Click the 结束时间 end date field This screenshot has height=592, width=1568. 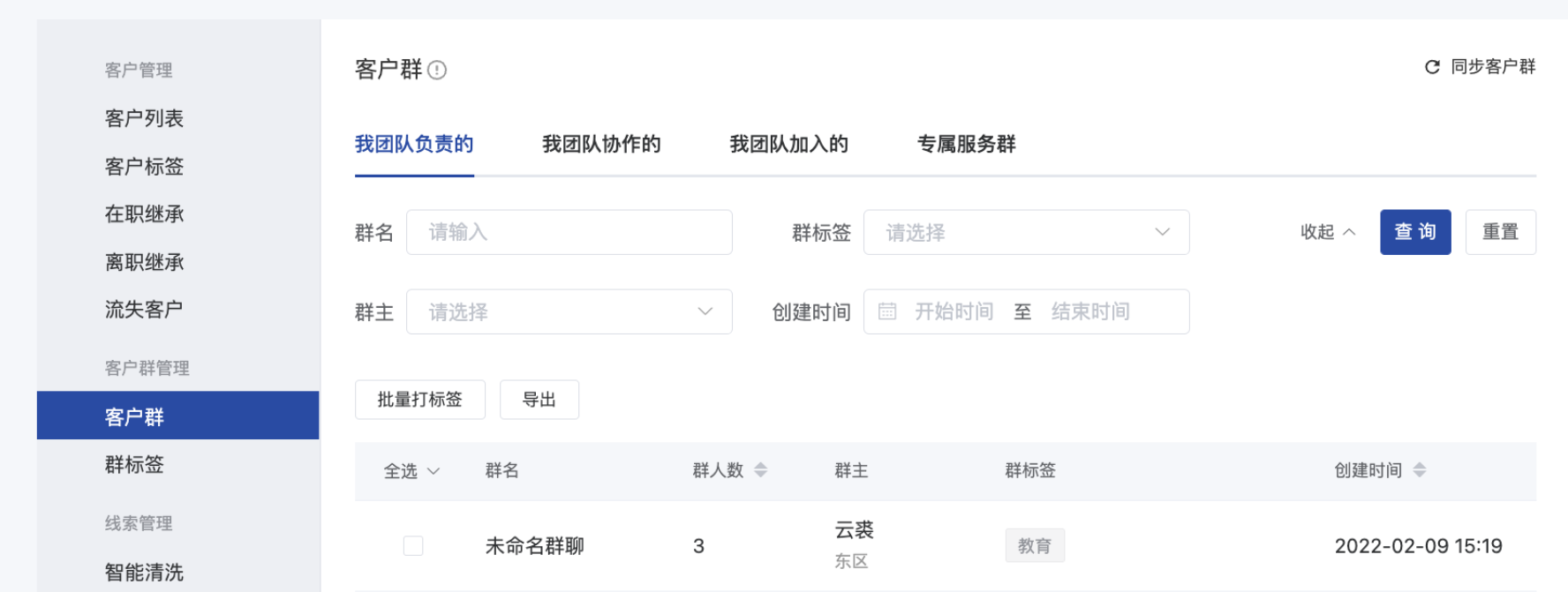1090,311
